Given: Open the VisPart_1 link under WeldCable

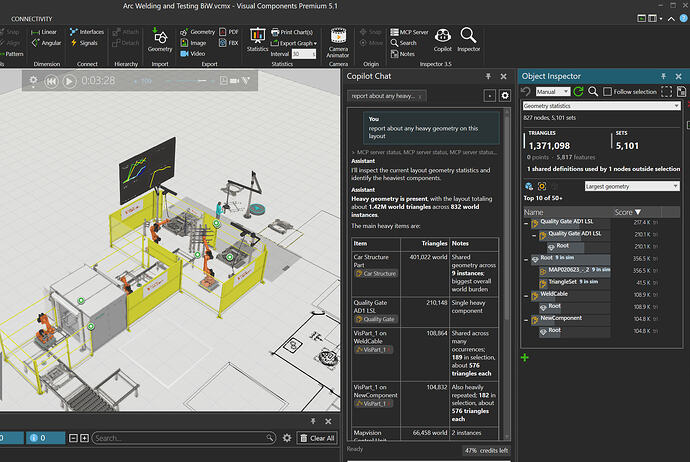Looking at the screenshot, I should (x=374, y=349).
